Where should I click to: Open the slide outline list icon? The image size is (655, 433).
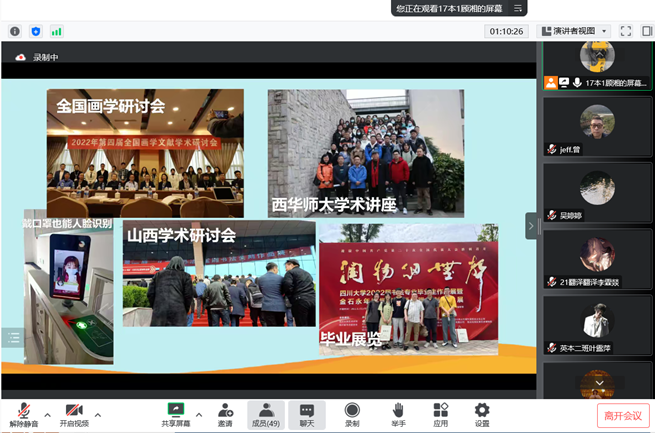pyautogui.click(x=13, y=338)
